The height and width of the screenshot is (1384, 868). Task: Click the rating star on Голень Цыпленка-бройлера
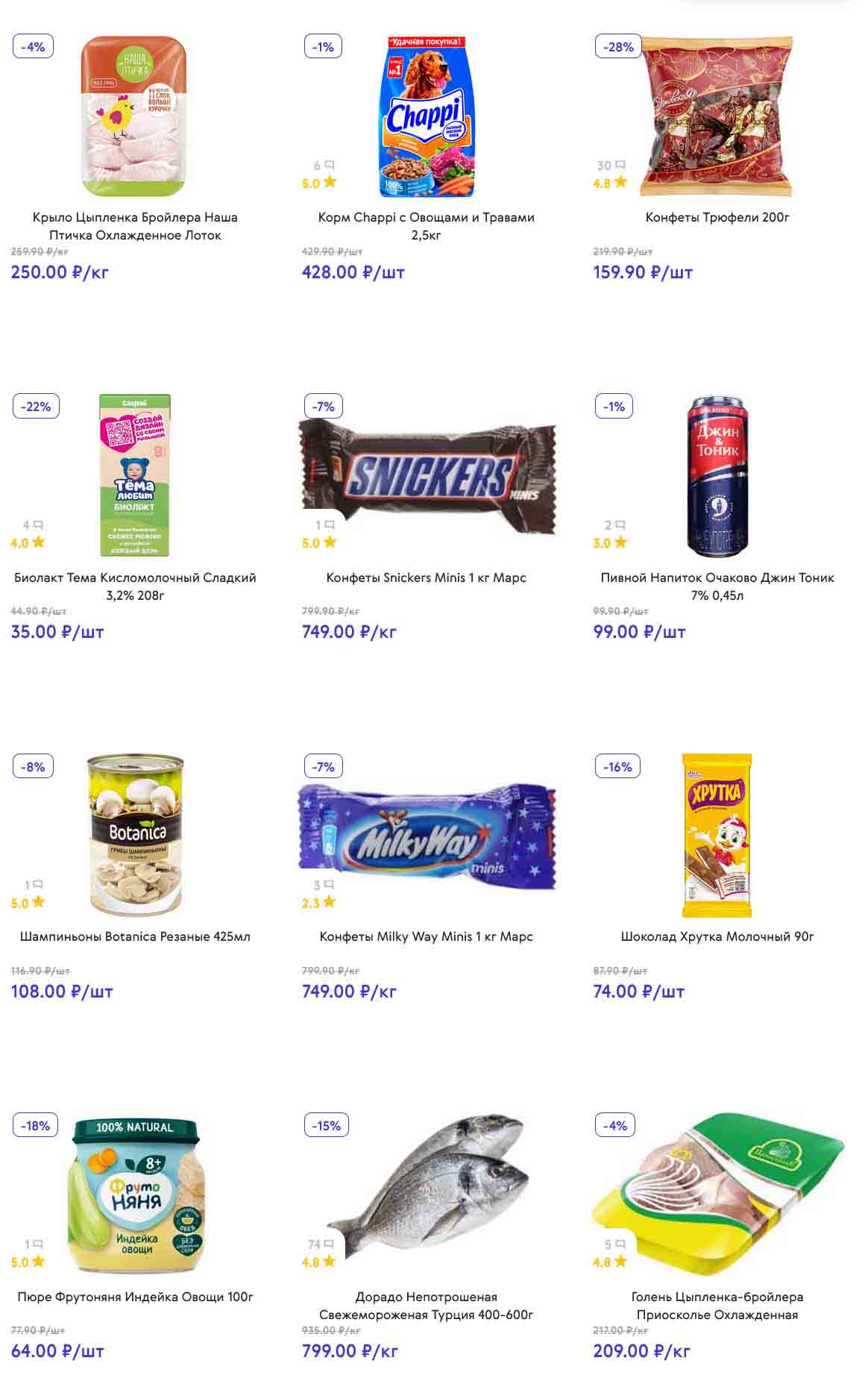click(x=620, y=1262)
